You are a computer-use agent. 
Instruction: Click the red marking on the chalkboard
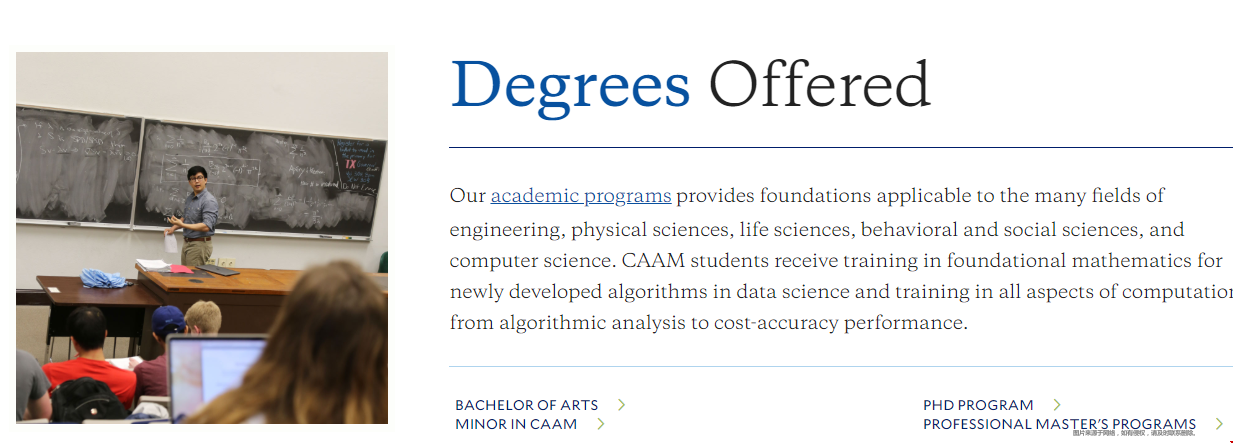click(x=351, y=164)
